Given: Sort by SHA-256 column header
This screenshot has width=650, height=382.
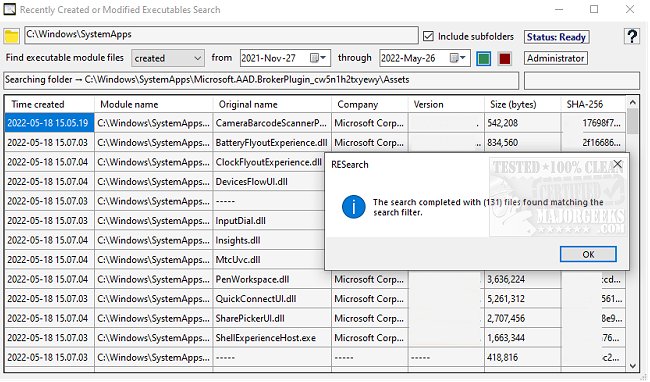Looking at the screenshot, I should pyautogui.click(x=593, y=104).
